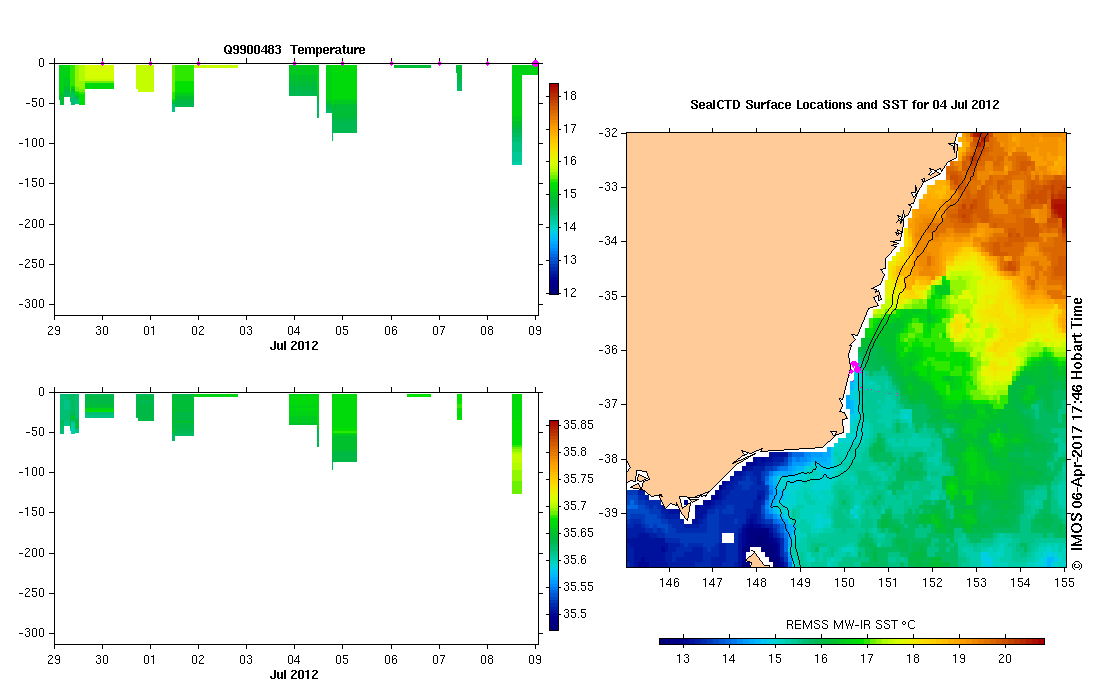Click the REMSS MW-IR SST colorbar label
This screenshot has height=700, width=1099.
click(x=850, y=624)
